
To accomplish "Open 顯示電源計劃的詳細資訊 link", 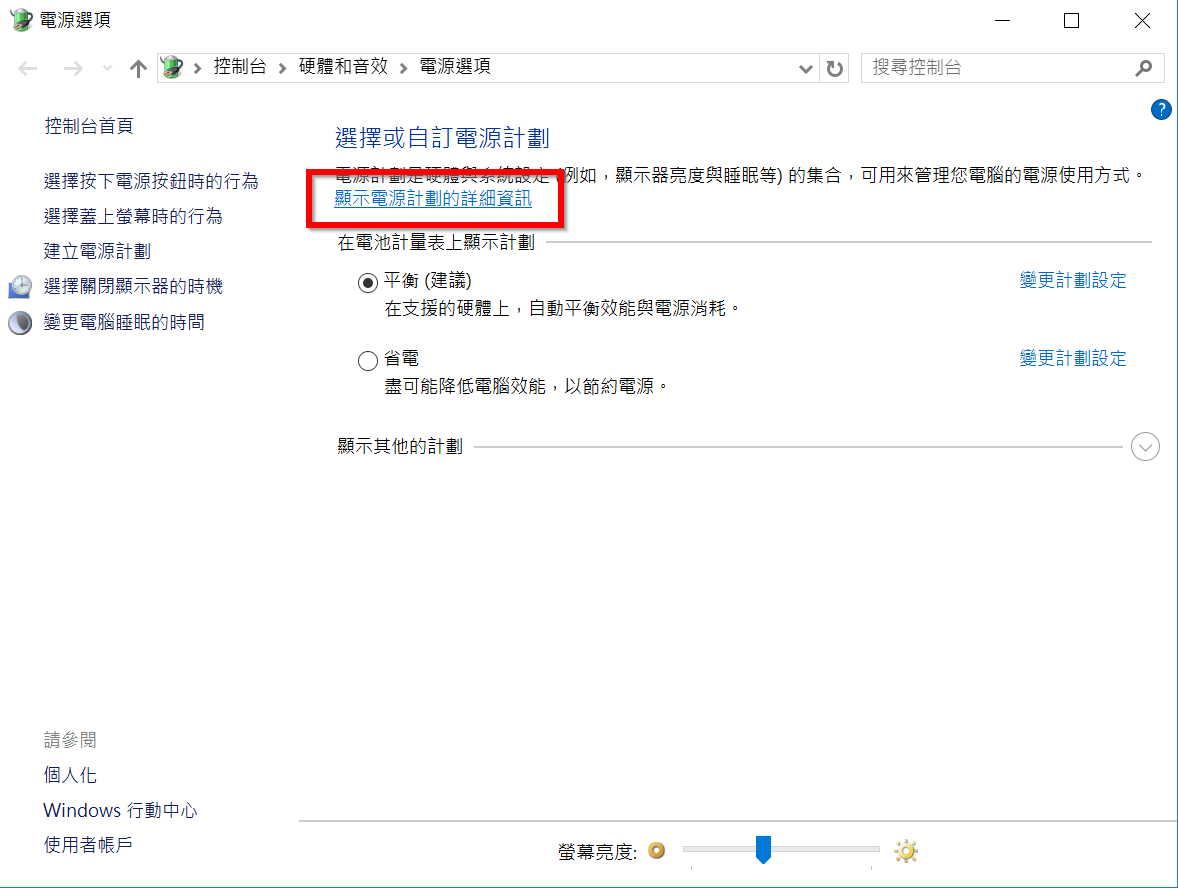I will (x=433, y=199).
